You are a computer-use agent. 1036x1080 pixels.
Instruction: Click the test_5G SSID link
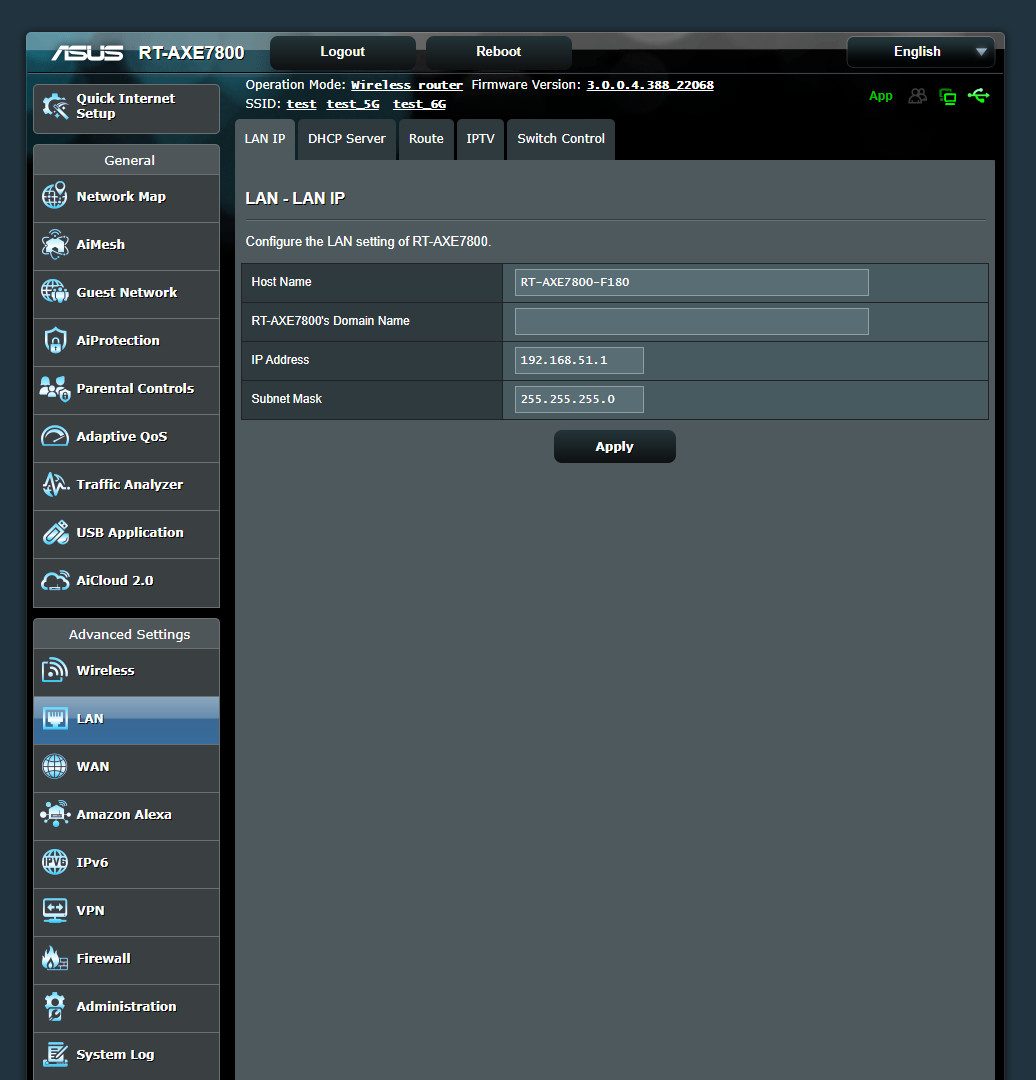353,104
